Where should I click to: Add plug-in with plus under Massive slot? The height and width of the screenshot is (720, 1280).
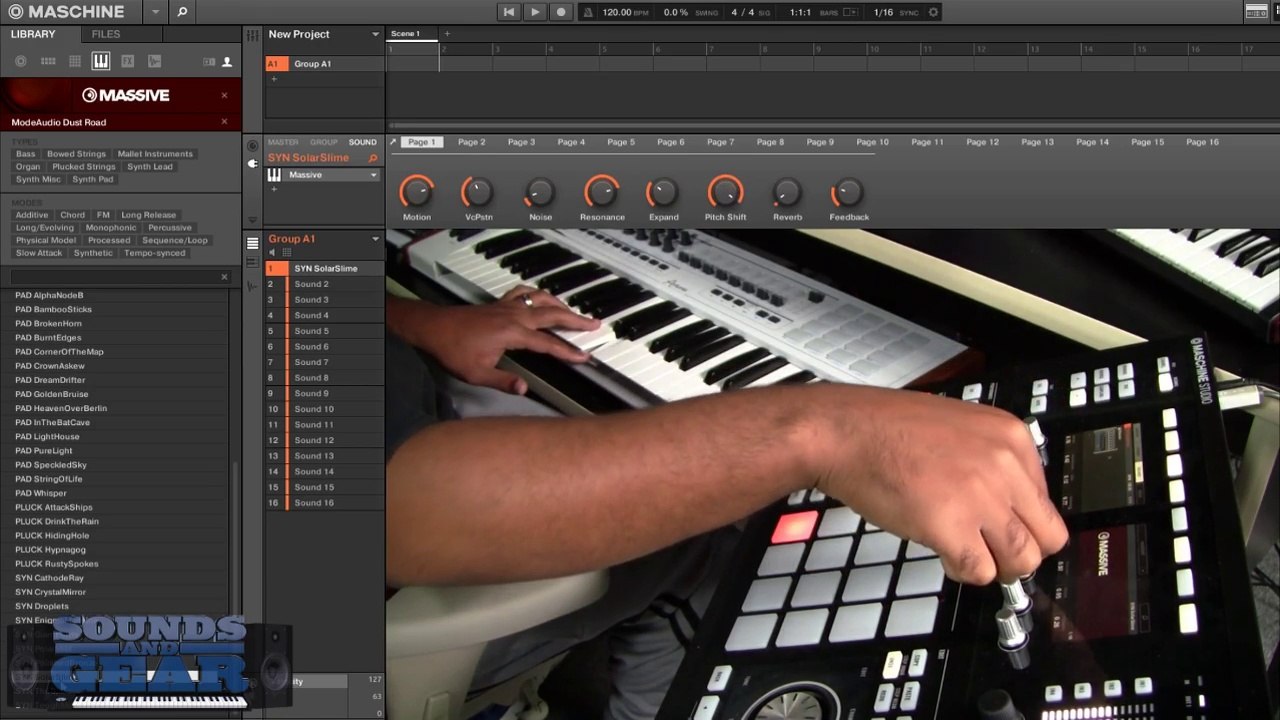tap(273, 190)
